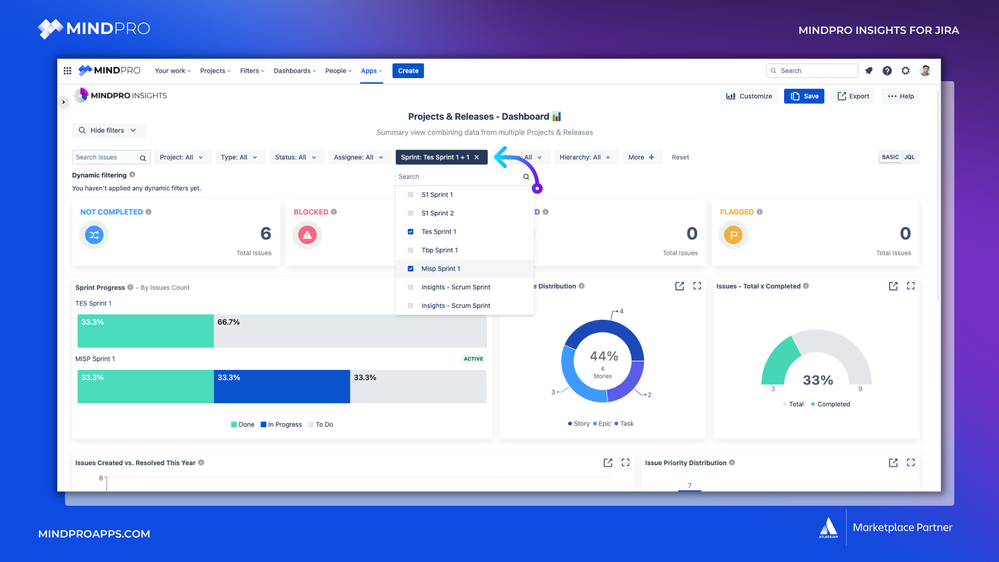Save the dashboard
Image resolution: width=999 pixels, height=562 pixels.
804,96
